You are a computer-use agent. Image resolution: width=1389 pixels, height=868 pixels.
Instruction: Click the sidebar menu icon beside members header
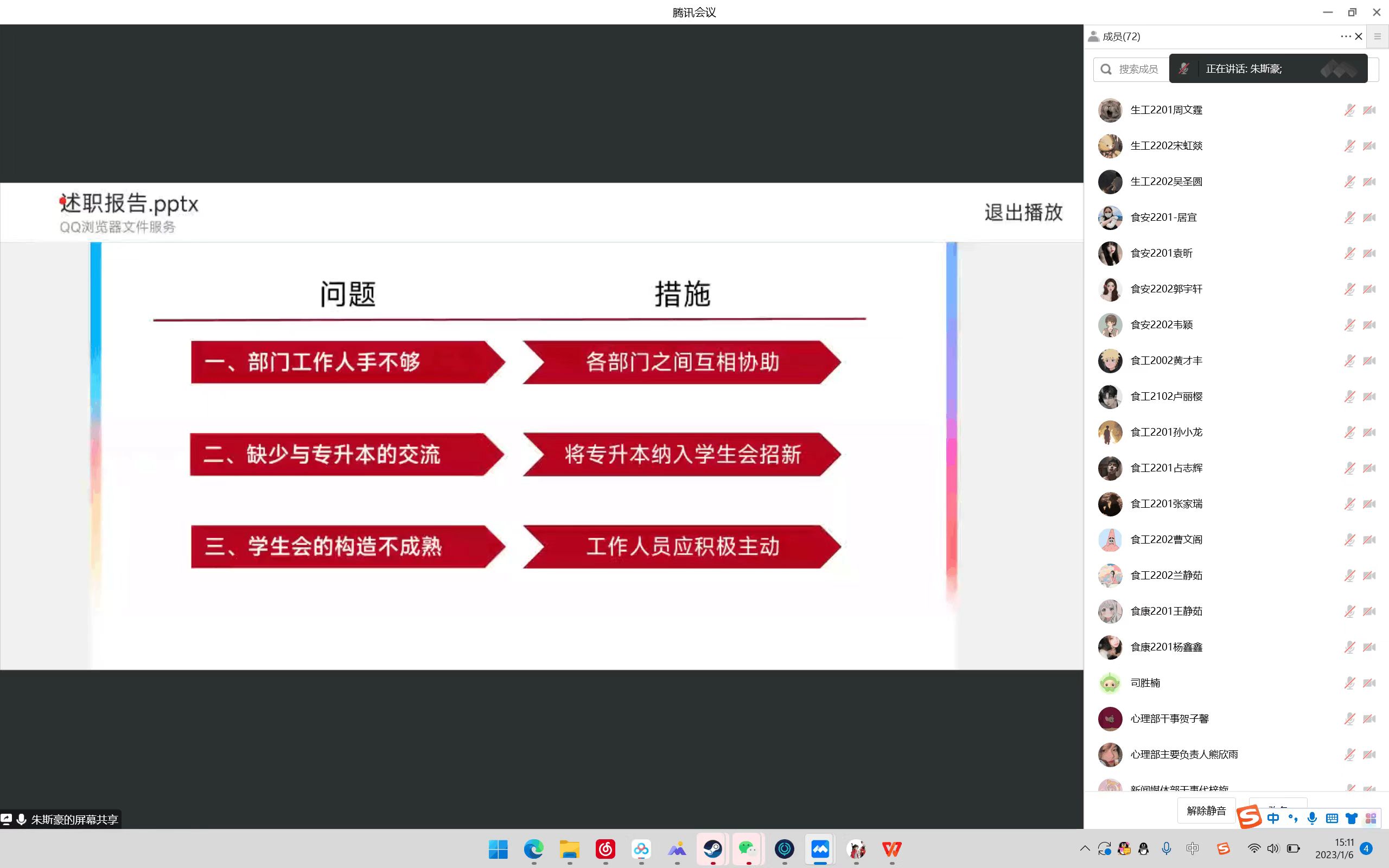pyautogui.click(x=1378, y=36)
